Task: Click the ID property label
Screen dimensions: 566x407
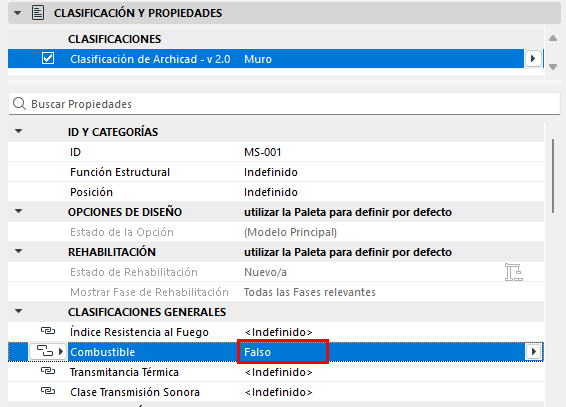Action: (75, 152)
